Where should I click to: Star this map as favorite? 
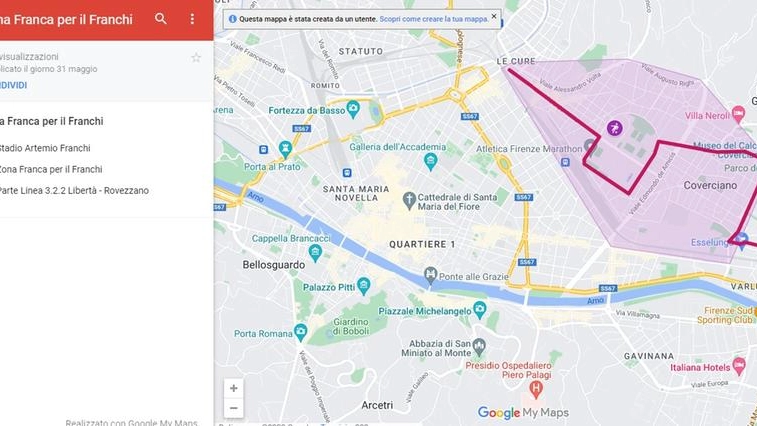click(x=196, y=58)
